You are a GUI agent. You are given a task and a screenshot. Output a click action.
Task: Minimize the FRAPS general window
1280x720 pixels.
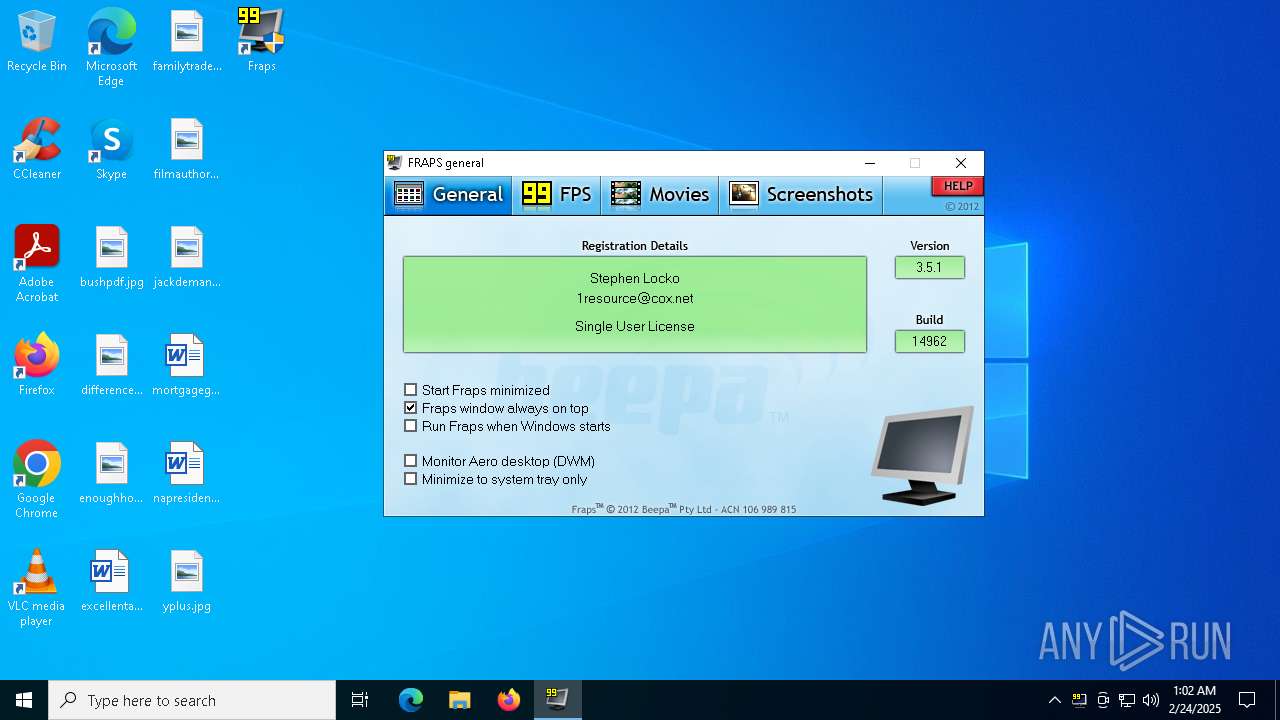pyautogui.click(x=870, y=163)
